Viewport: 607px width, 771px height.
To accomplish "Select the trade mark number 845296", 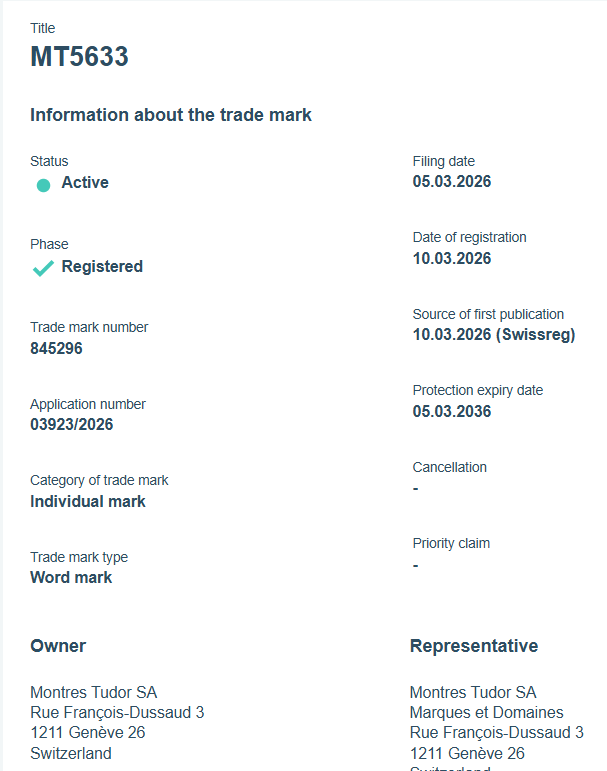I will (x=56, y=349).
